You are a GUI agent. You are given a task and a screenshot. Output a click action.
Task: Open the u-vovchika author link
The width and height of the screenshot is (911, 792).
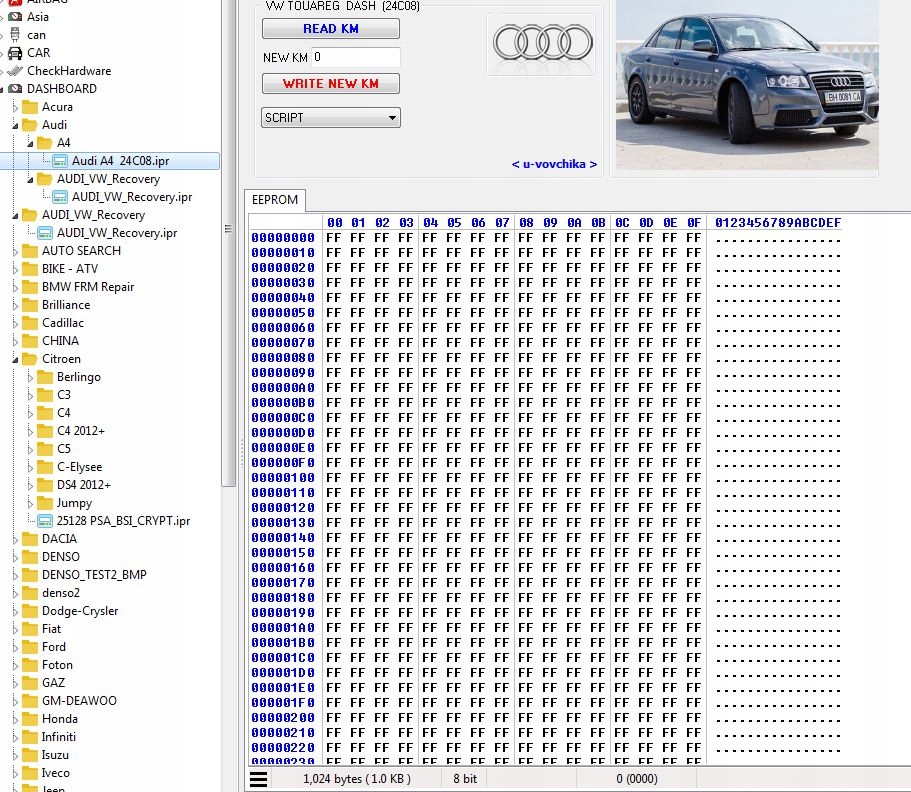pyautogui.click(x=554, y=164)
